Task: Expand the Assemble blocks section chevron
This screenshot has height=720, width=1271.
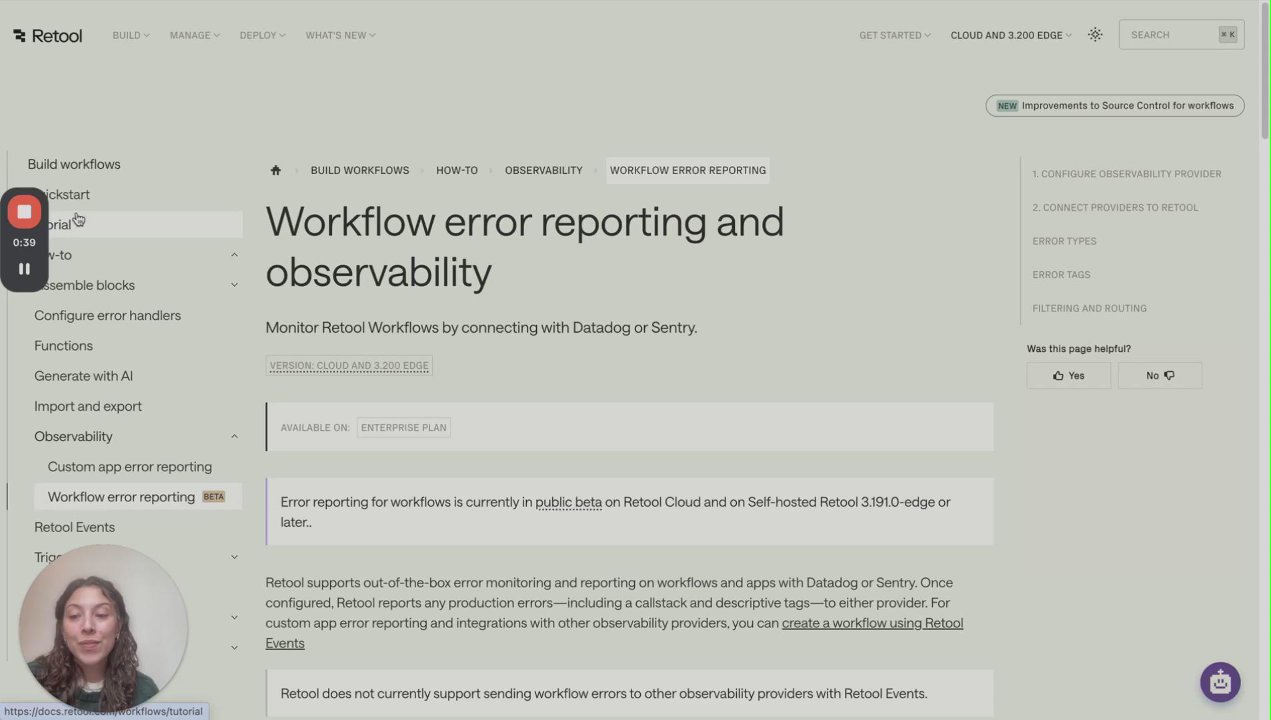Action: click(x=234, y=285)
